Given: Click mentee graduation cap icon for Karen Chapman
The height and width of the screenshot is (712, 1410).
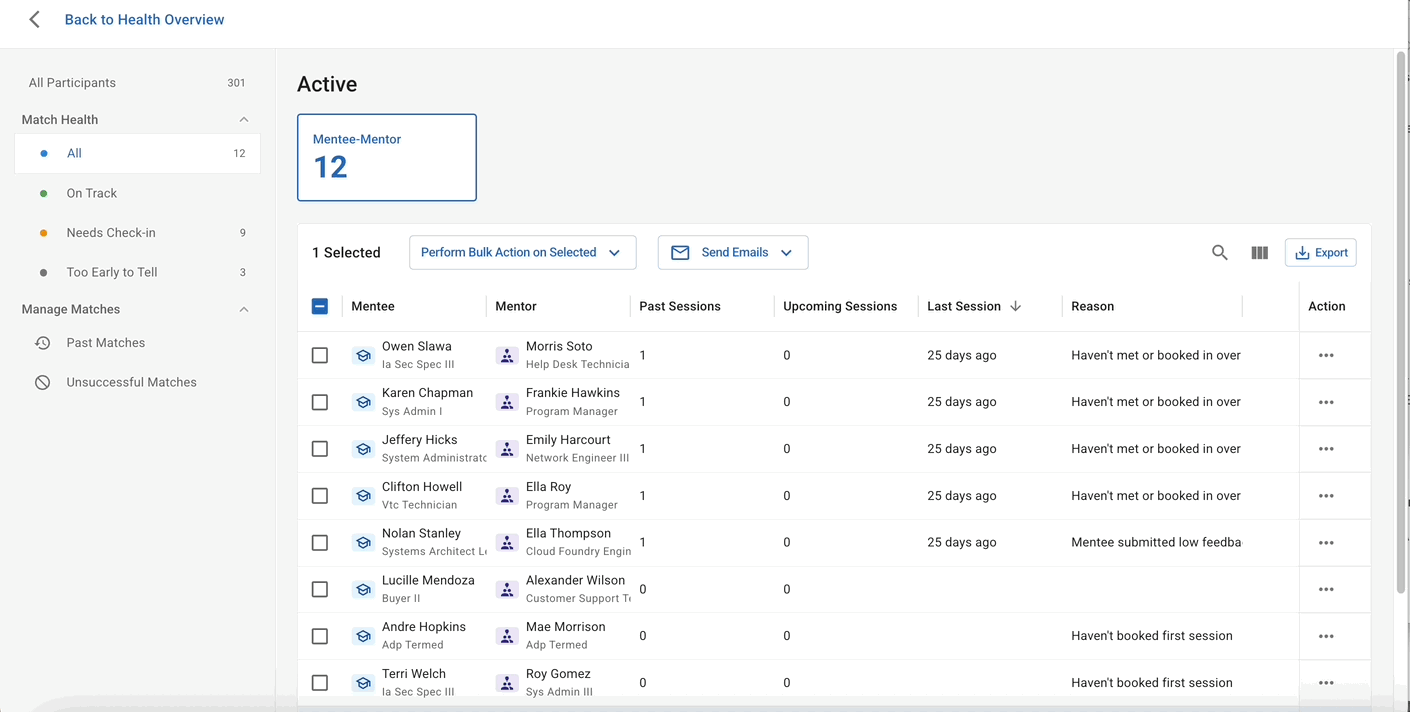Looking at the screenshot, I should (x=363, y=402).
